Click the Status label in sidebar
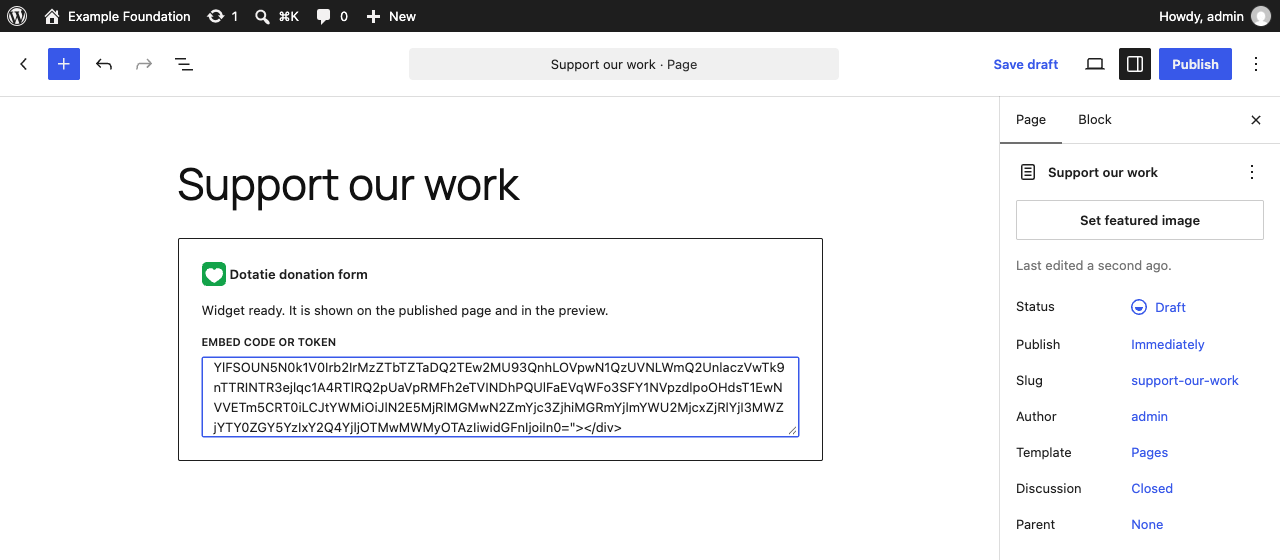The width and height of the screenshot is (1280, 560). pos(1035,307)
